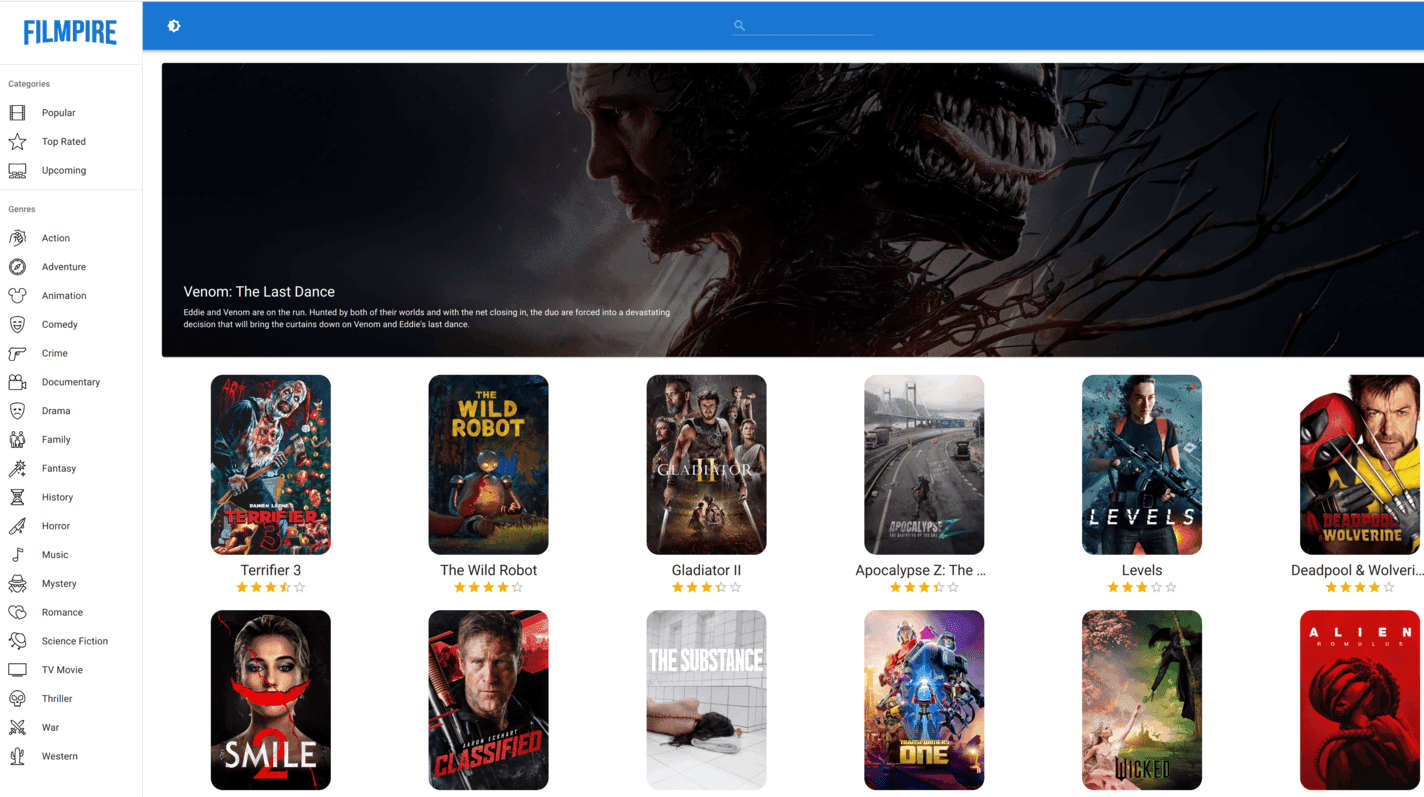
Task: Click the star rating under The Wild Robot
Action: click(488, 588)
